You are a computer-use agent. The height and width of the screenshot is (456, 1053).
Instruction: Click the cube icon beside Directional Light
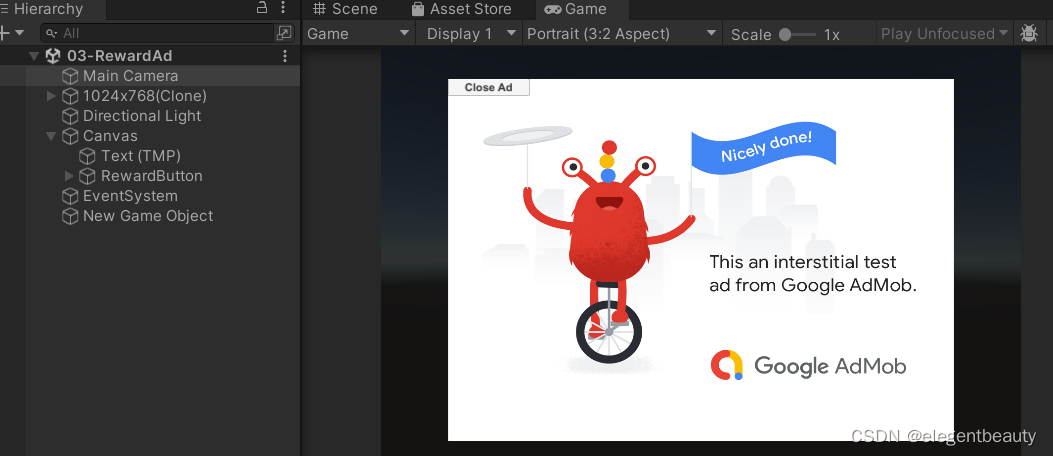click(70, 116)
